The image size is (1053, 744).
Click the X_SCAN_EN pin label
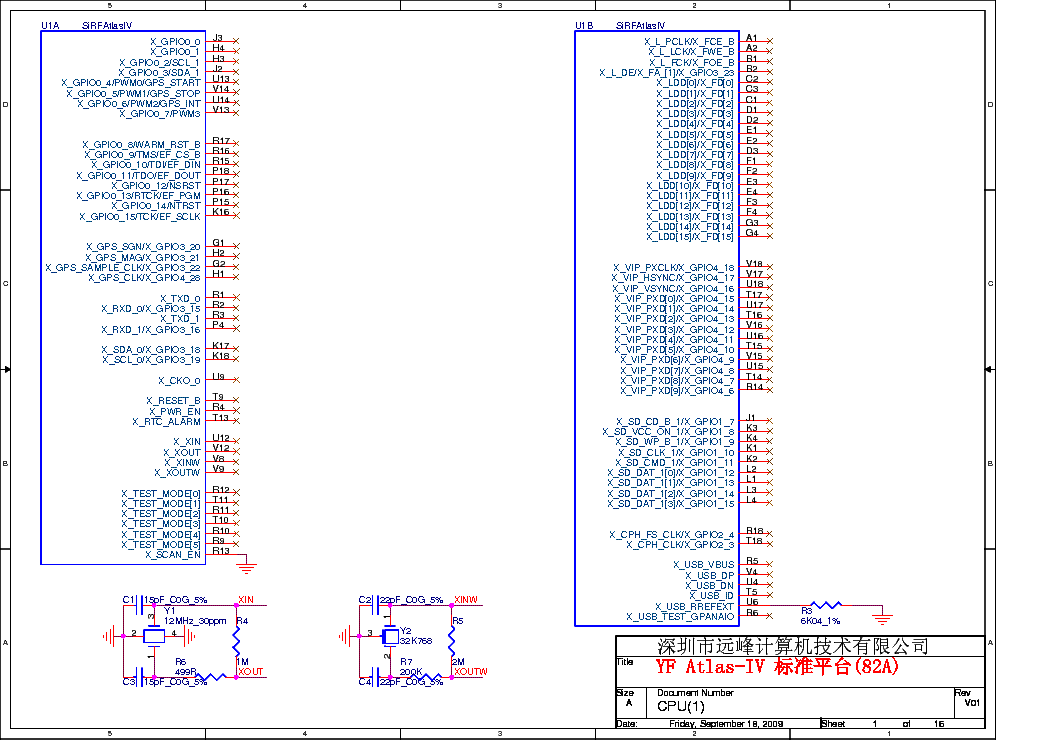tap(173, 555)
